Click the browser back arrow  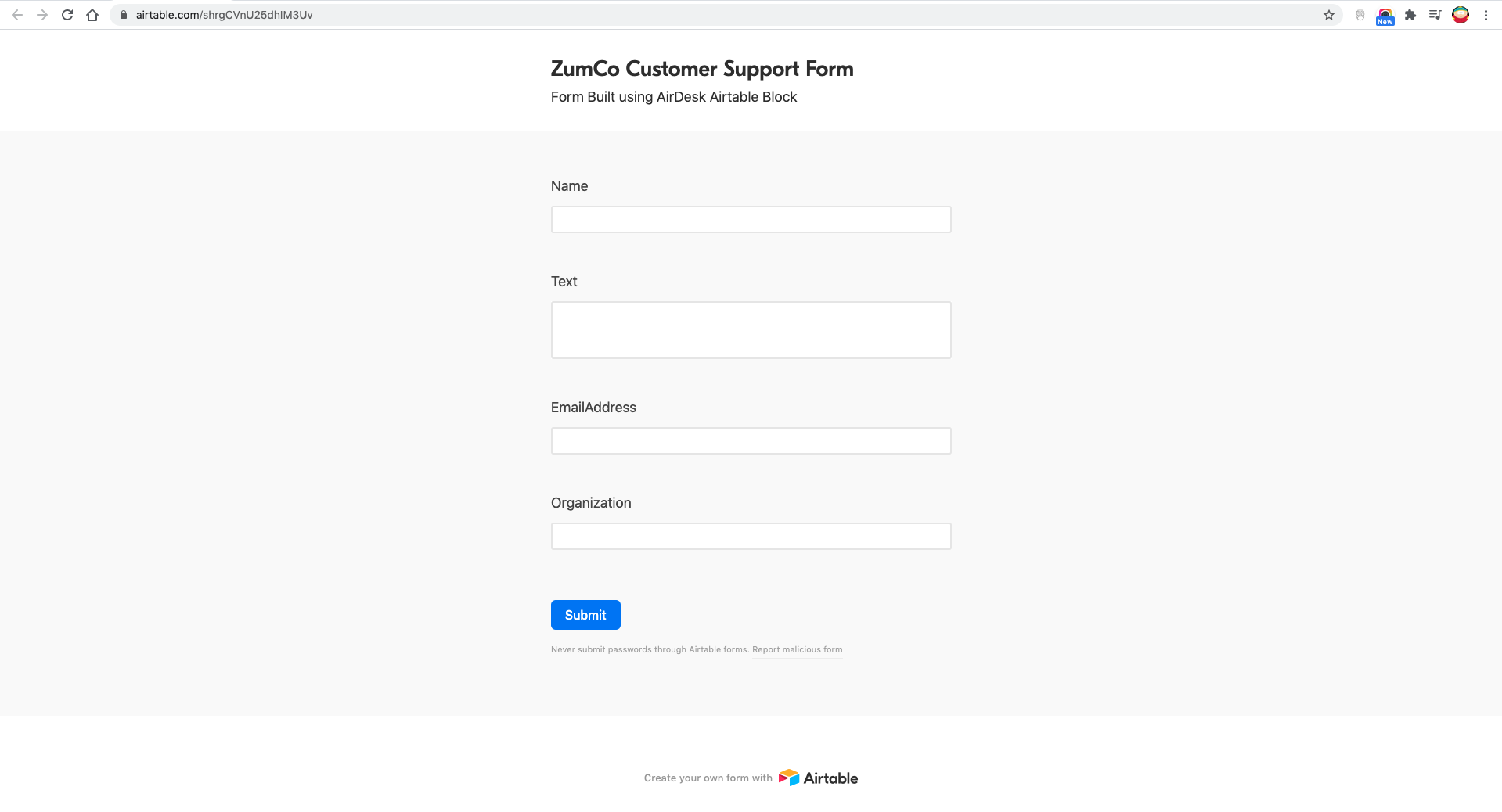click(17, 15)
